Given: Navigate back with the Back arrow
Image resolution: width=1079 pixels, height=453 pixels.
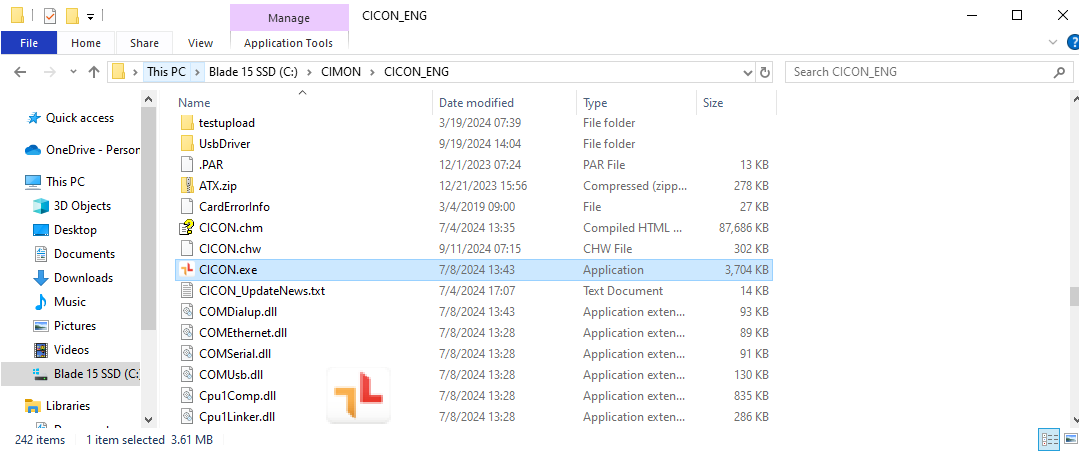Looking at the screenshot, I should tap(21, 72).
